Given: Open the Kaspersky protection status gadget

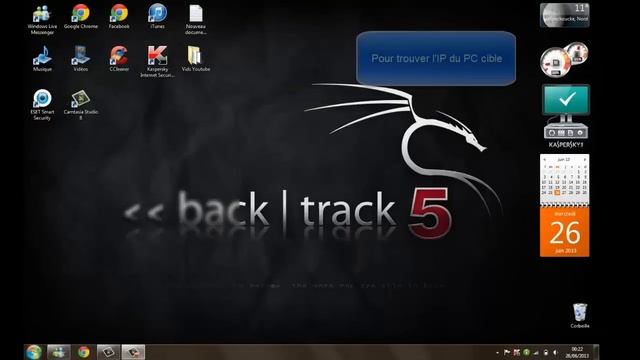Looking at the screenshot, I should [565, 116].
